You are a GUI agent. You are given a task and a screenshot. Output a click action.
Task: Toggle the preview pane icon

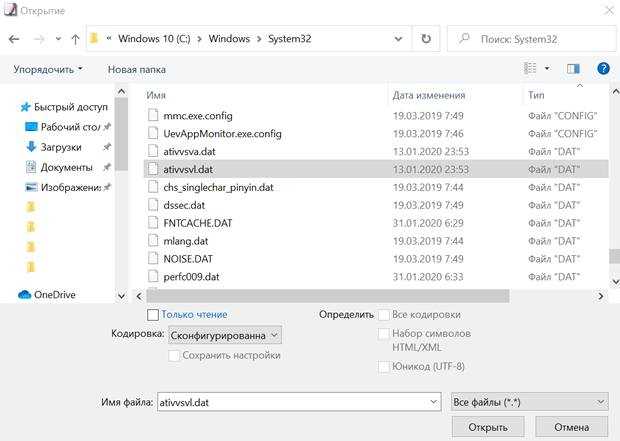click(x=573, y=69)
